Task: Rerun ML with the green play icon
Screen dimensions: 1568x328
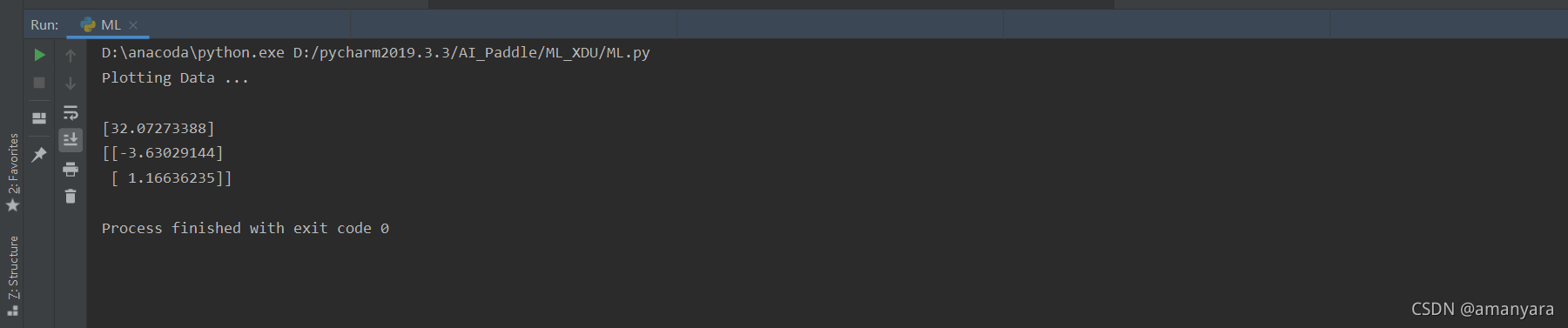Action: (39, 55)
